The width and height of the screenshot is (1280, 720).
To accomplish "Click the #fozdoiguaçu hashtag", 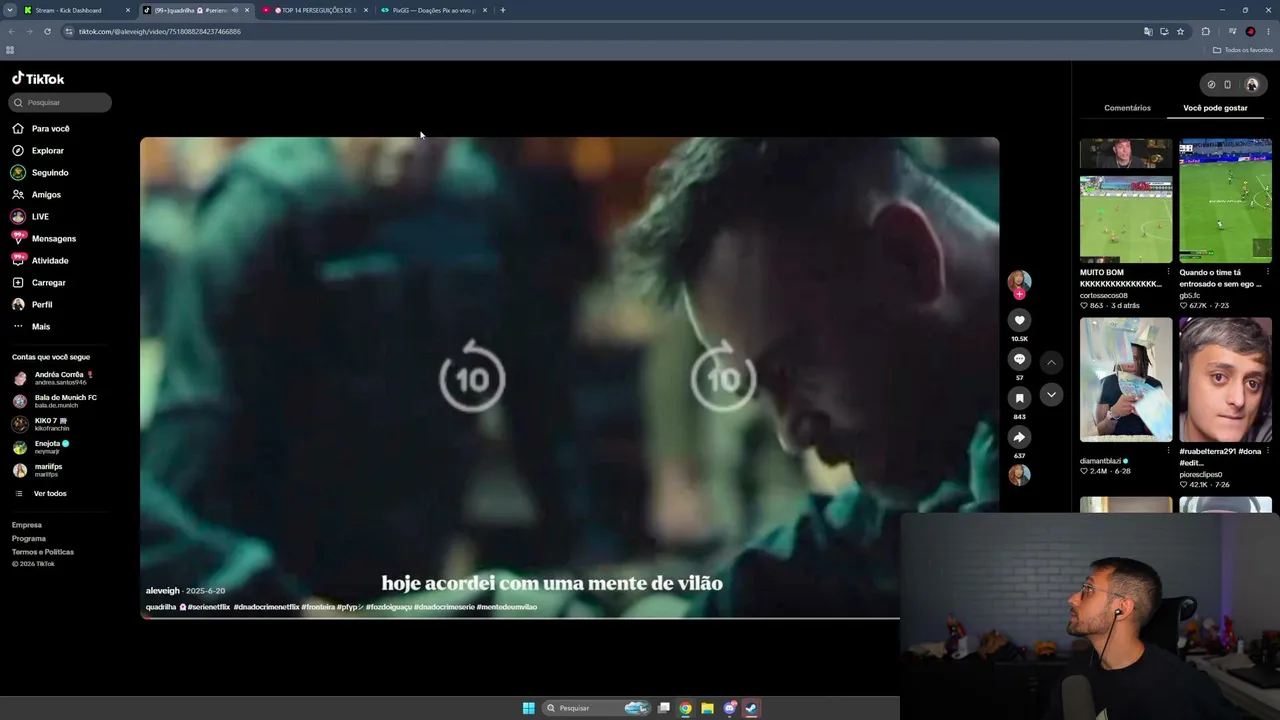I will tap(389, 607).
